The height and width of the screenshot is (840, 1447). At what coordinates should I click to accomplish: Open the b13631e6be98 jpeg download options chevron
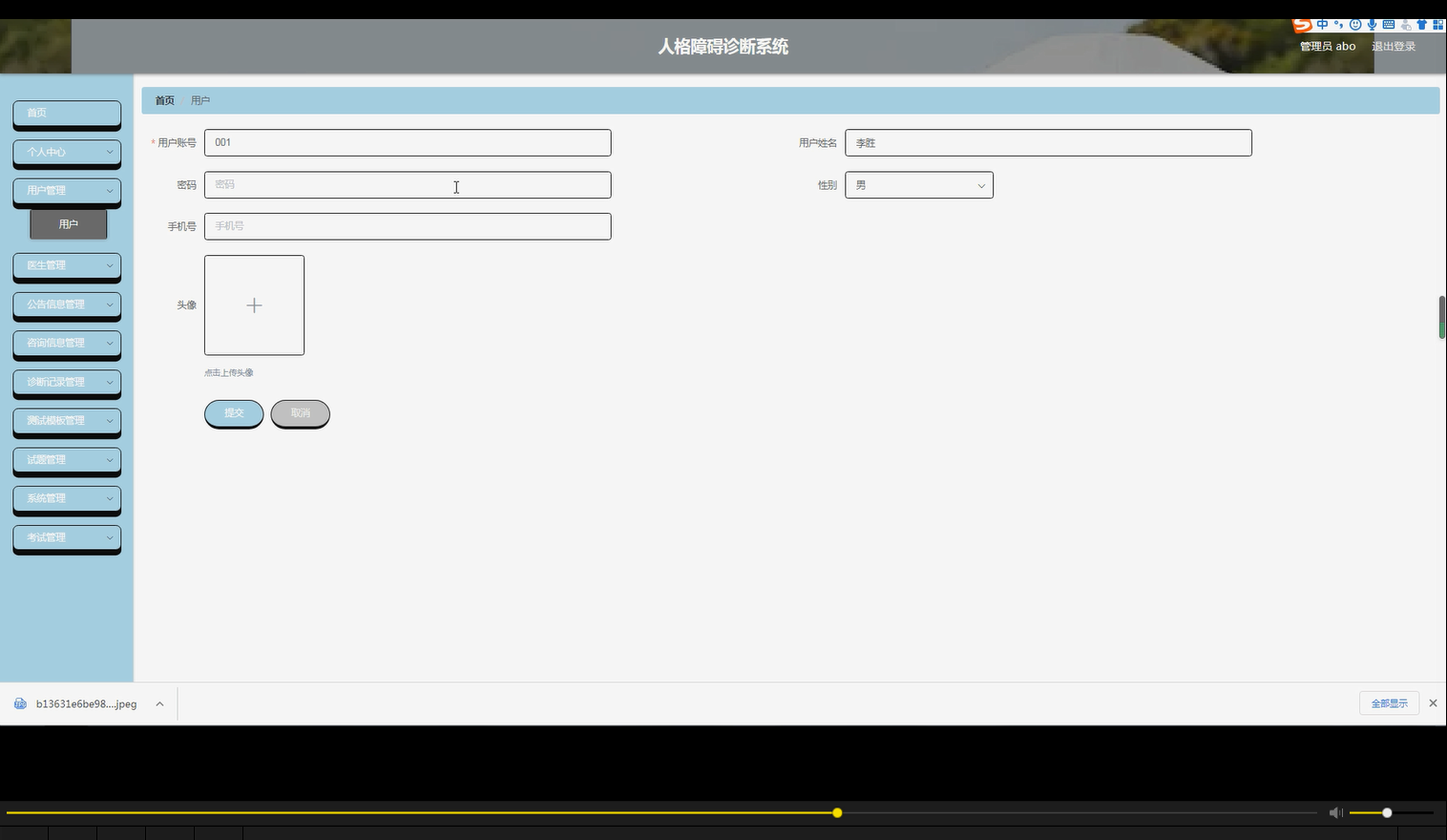[159, 703]
